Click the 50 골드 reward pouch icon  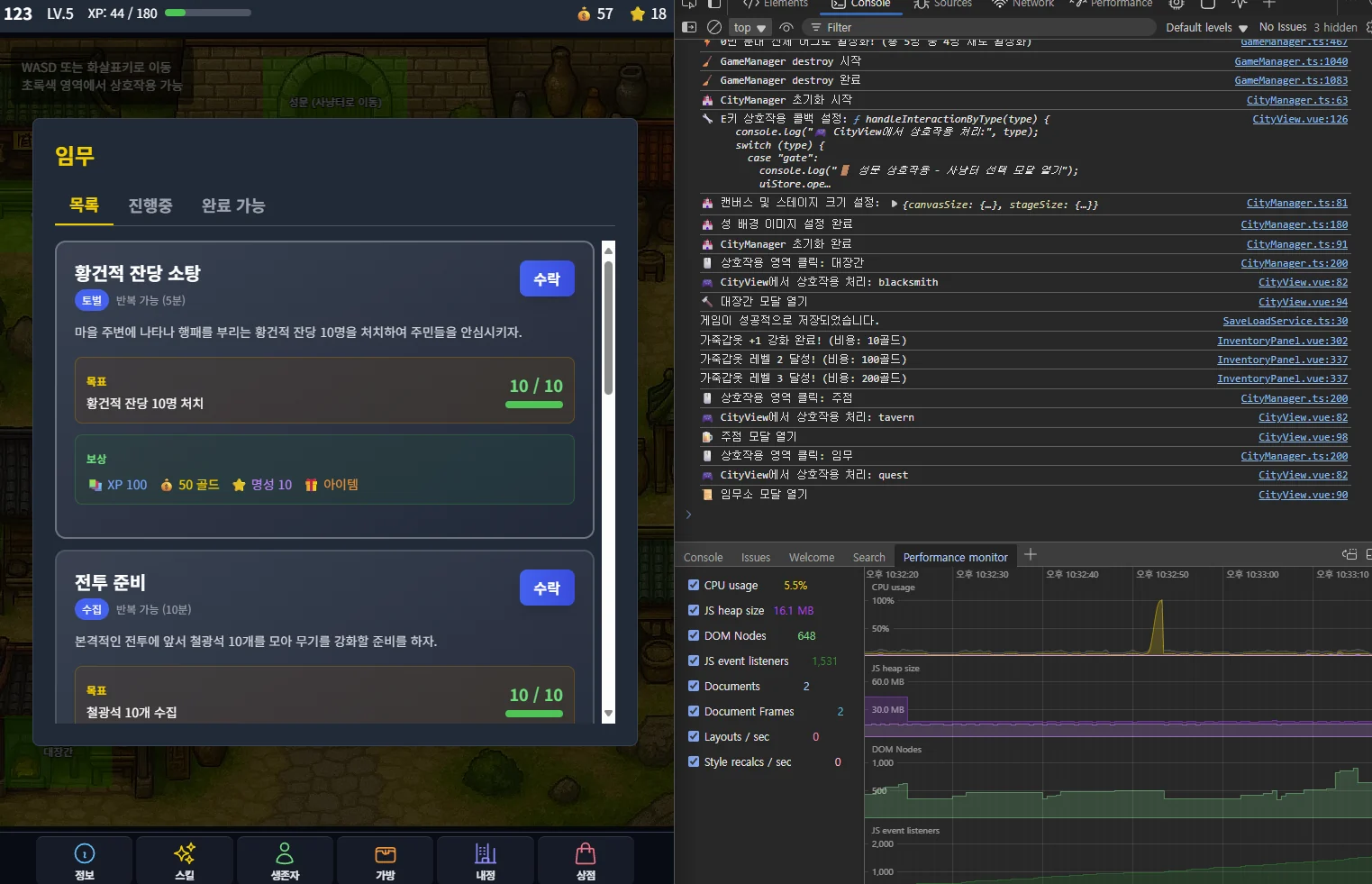pos(167,485)
